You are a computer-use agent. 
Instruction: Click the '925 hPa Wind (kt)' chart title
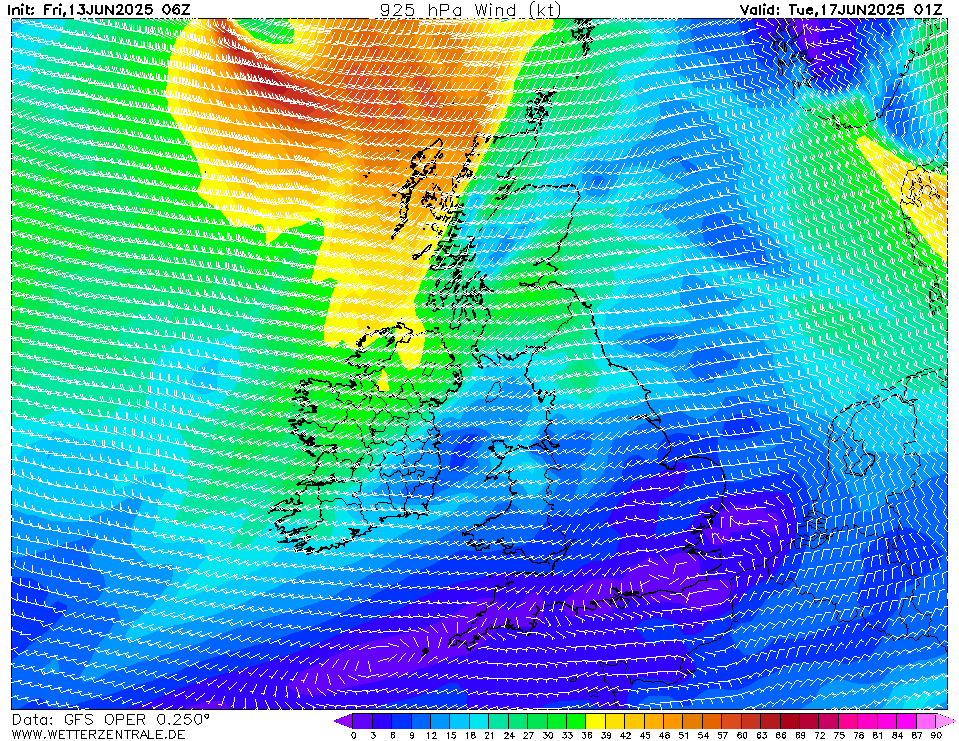[470, 9]
